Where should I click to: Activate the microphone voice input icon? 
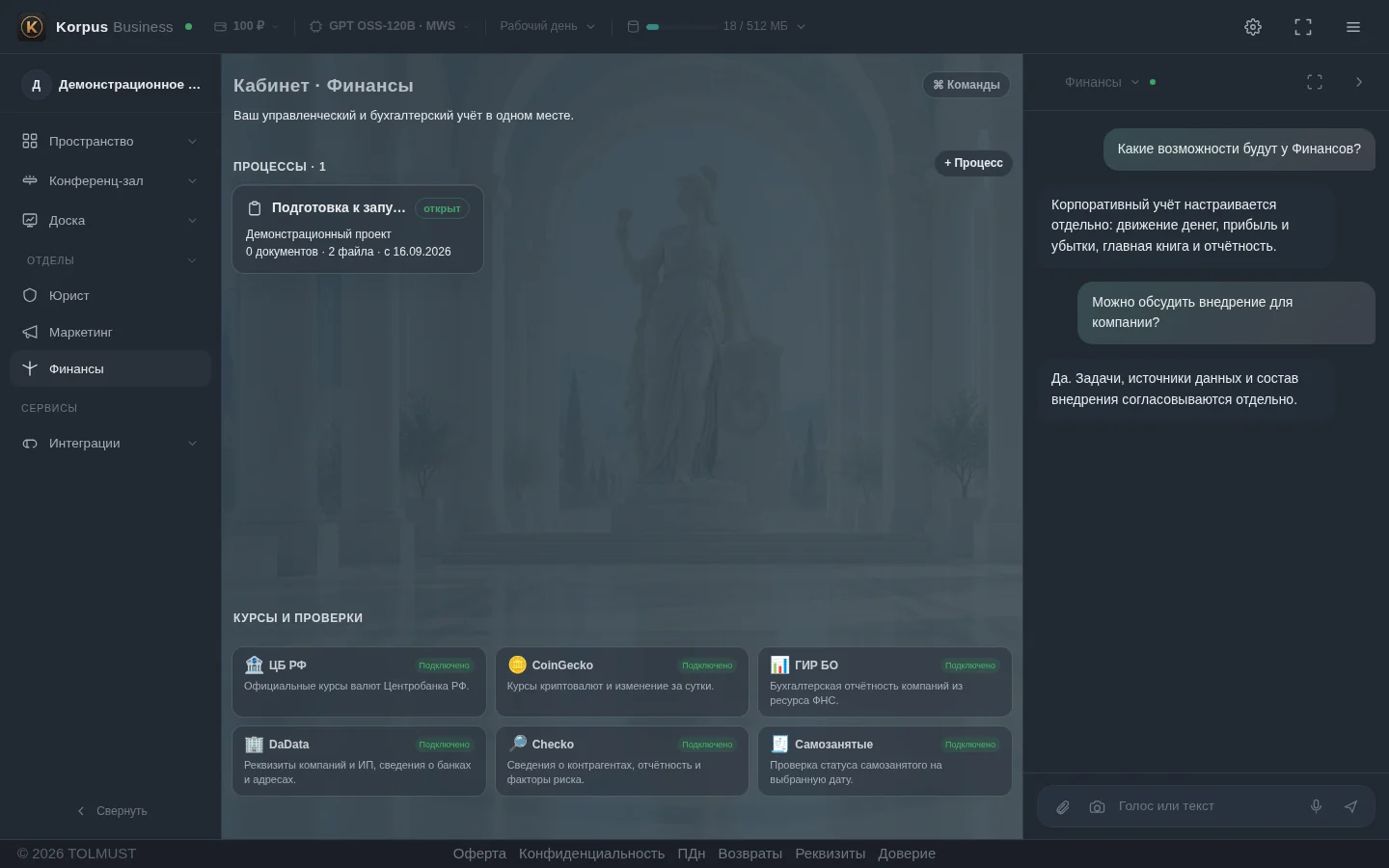pos(1316,806)
